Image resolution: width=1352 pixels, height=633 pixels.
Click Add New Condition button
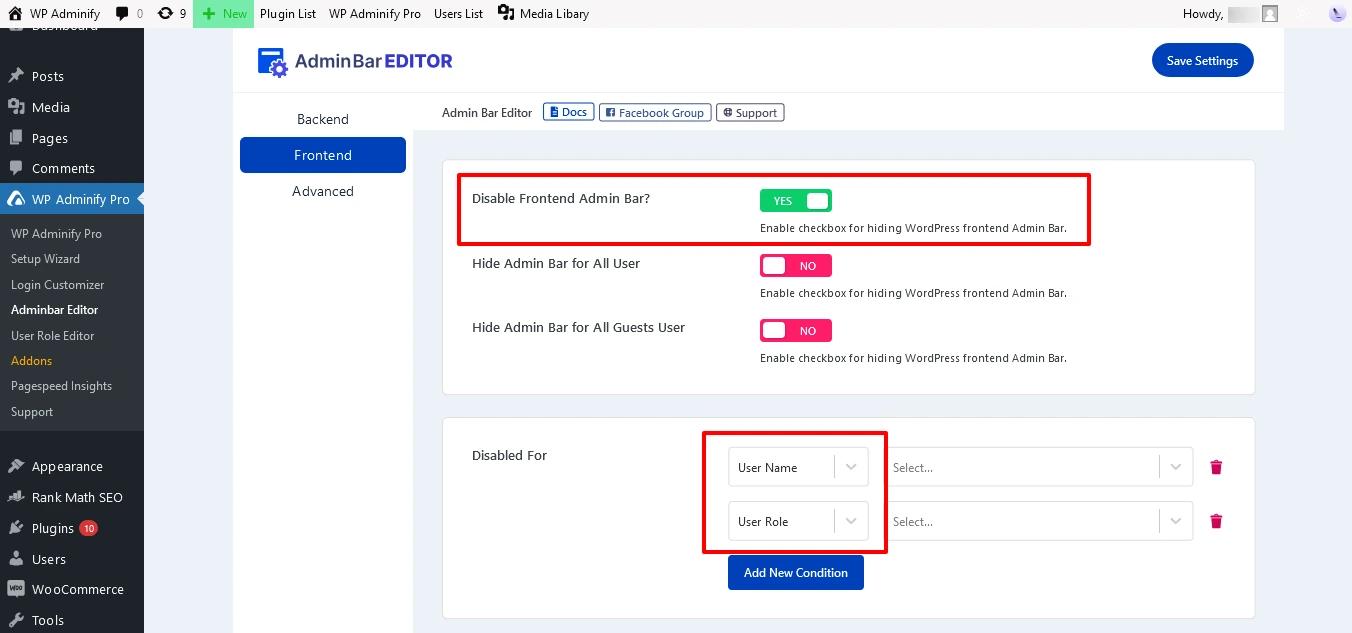[x=795, y=573]
